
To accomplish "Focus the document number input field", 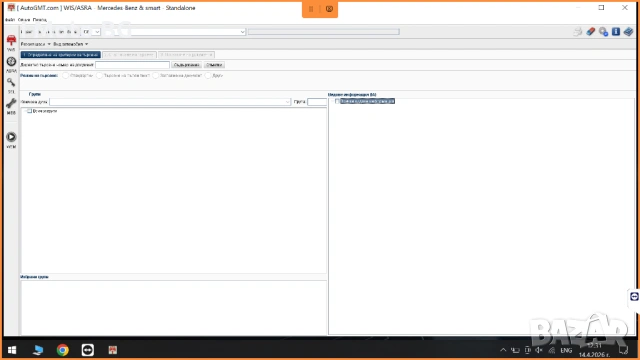I will pyautogui.click(x=132, y=65).
